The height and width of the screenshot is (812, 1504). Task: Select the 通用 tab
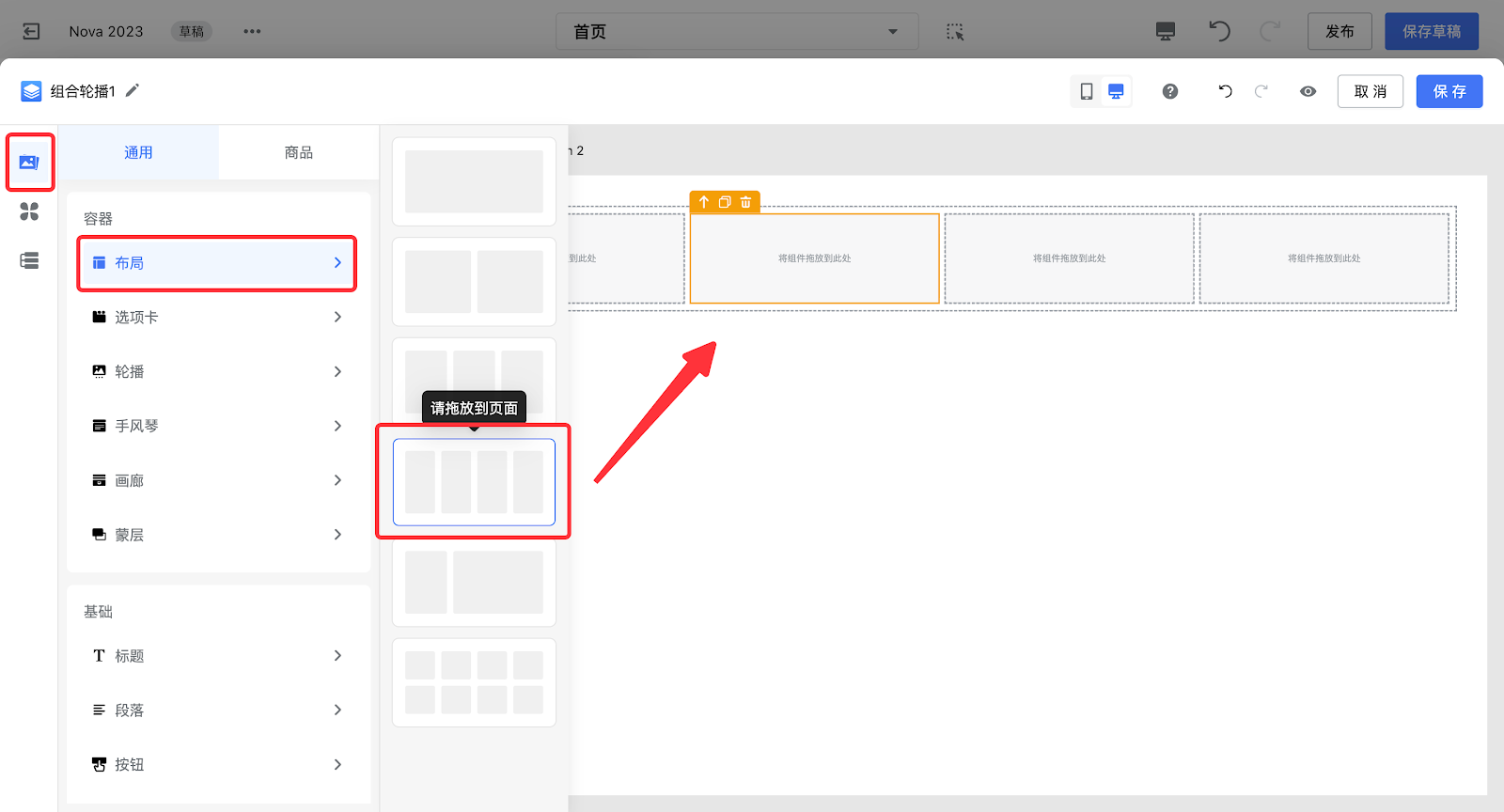tap(138, 152)
